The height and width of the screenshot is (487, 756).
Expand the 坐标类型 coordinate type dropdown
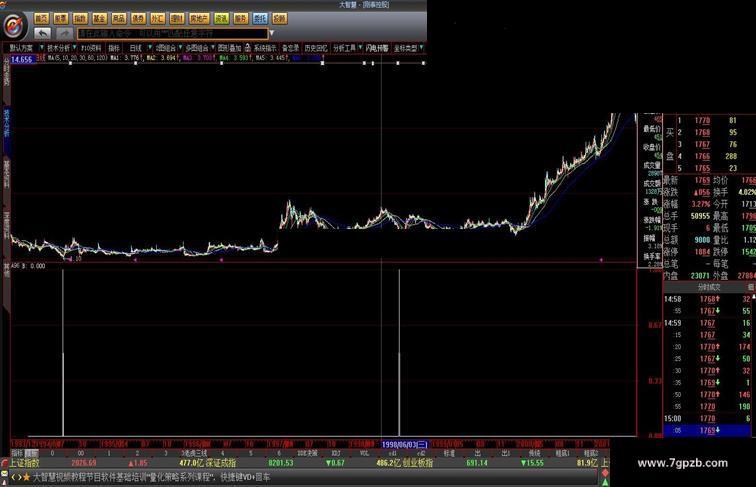coord(421,48)
